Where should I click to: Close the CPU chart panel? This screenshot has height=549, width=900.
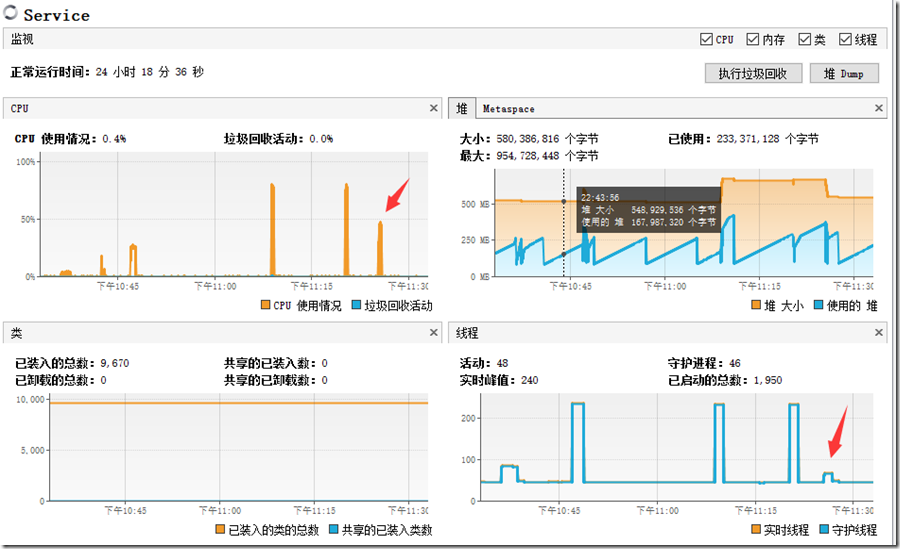433,108
